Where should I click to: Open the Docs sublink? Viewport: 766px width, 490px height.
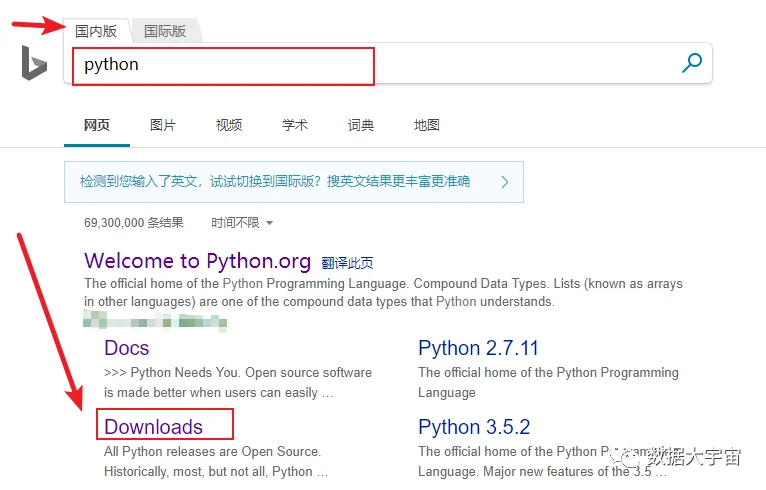(x=127, y=348)
